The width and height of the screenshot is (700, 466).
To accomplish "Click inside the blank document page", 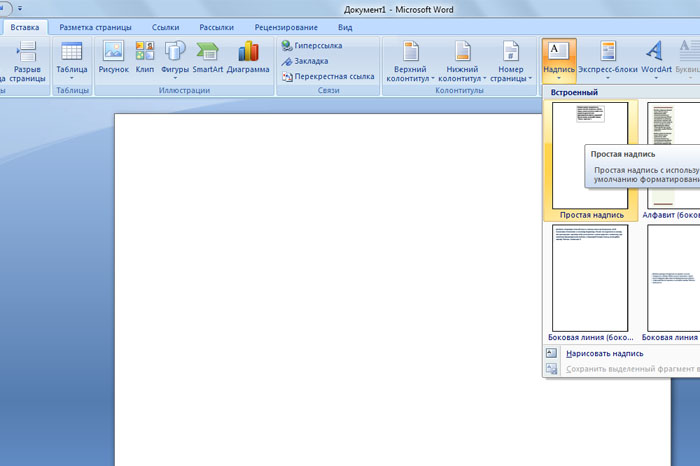I will pos(328,290).
